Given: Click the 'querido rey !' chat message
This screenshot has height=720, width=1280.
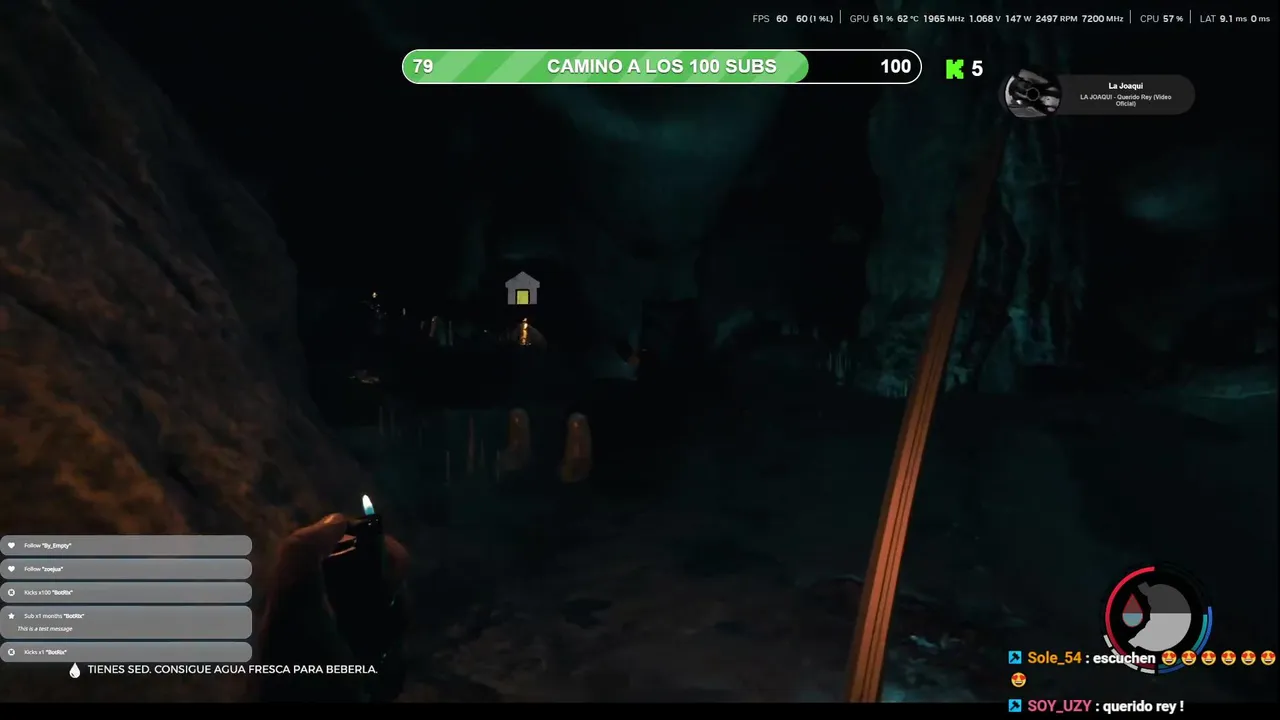Looking at the screenshot, I should coord(1143,706).
